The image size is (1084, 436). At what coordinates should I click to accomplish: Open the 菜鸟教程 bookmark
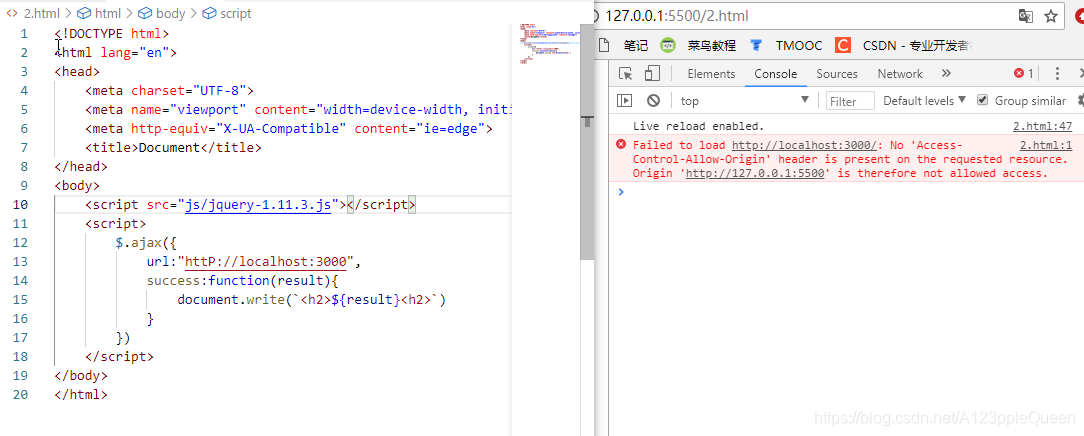click(698, 46)
